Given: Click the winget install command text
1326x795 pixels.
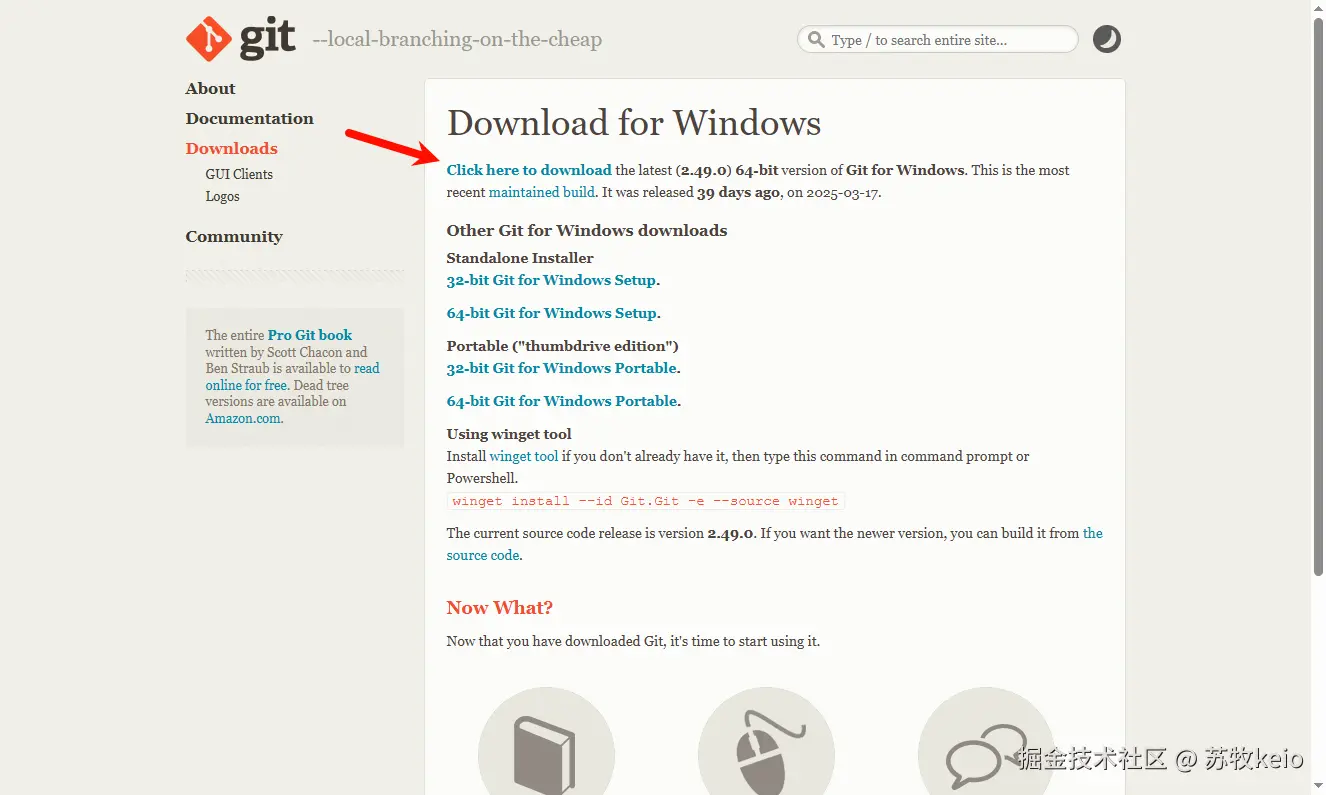Looking at the screenshot, I should (645, 501).
